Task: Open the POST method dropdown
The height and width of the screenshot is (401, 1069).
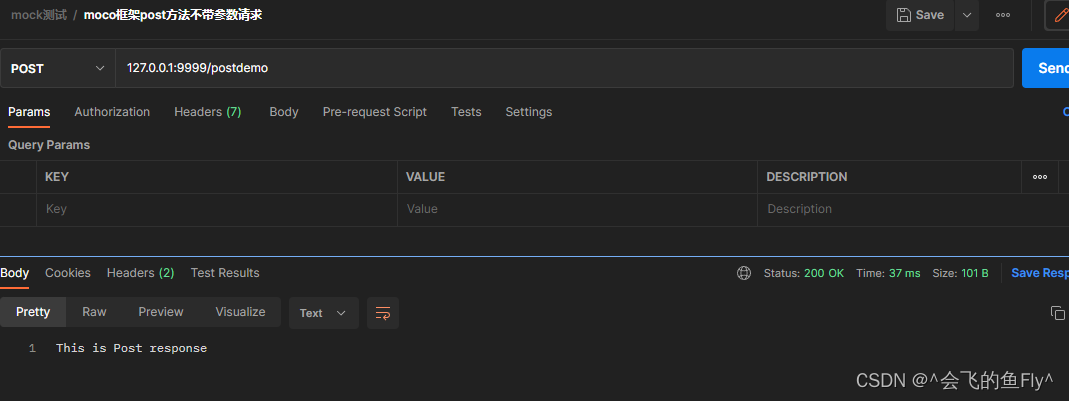Action: 58,68
